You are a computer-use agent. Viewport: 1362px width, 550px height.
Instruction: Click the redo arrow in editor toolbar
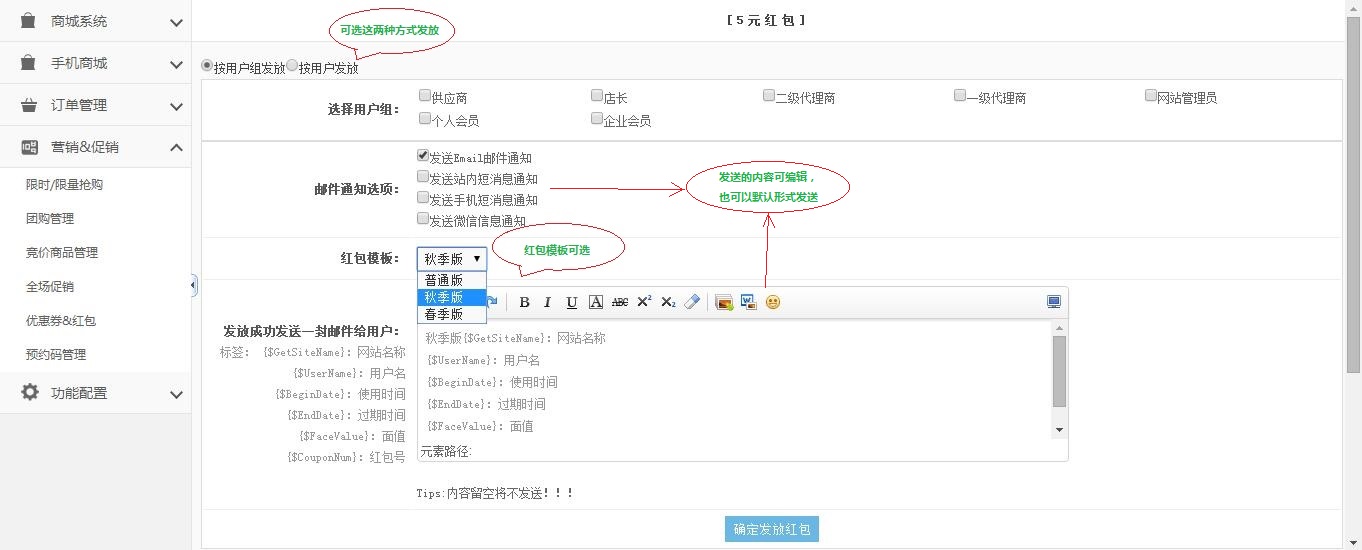(x=493, y=302)
